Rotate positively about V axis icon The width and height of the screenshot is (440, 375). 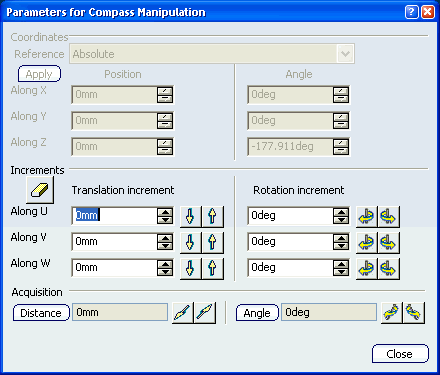388,242
